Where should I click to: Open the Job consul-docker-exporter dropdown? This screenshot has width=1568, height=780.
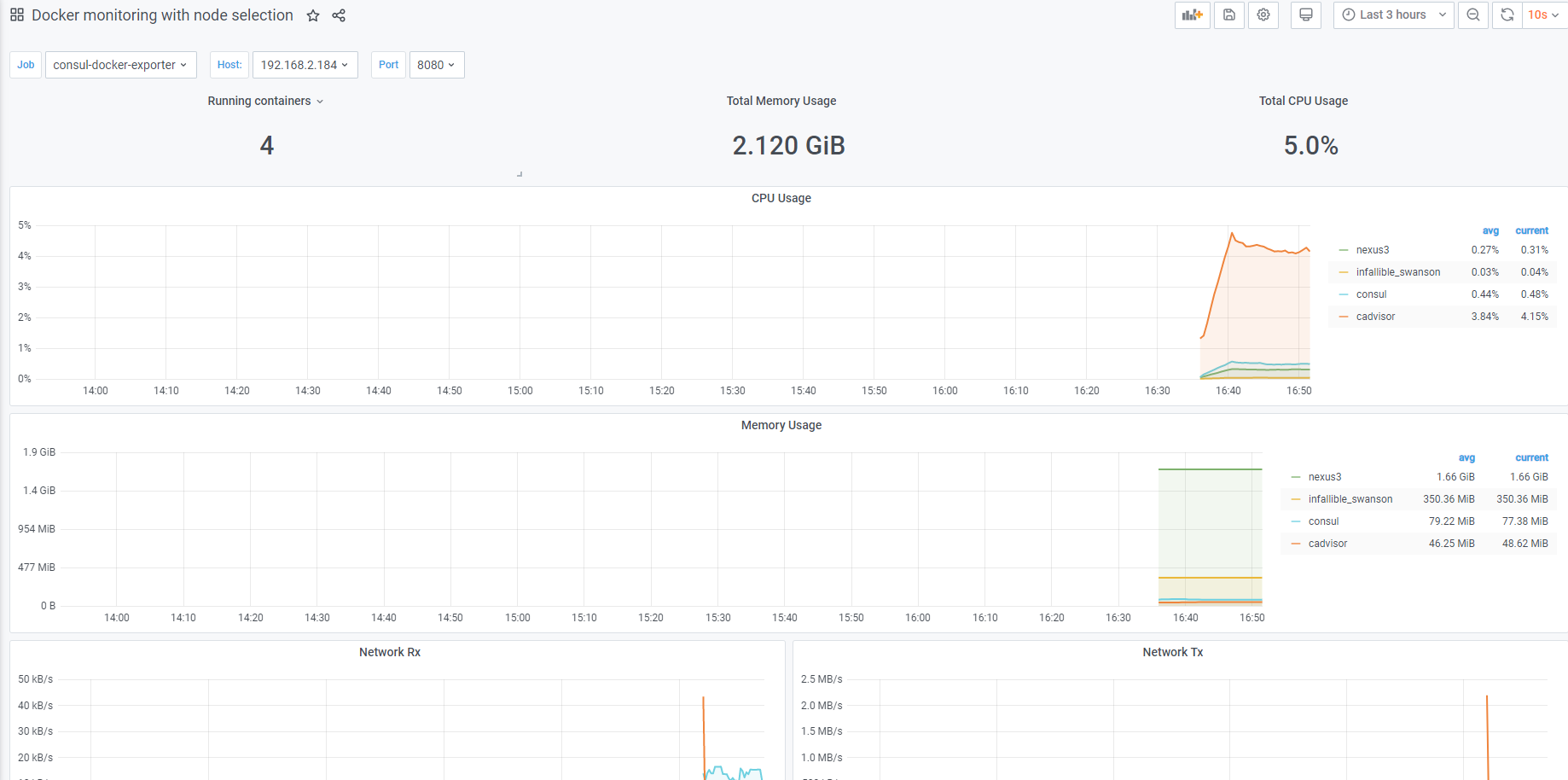(120, 65)
